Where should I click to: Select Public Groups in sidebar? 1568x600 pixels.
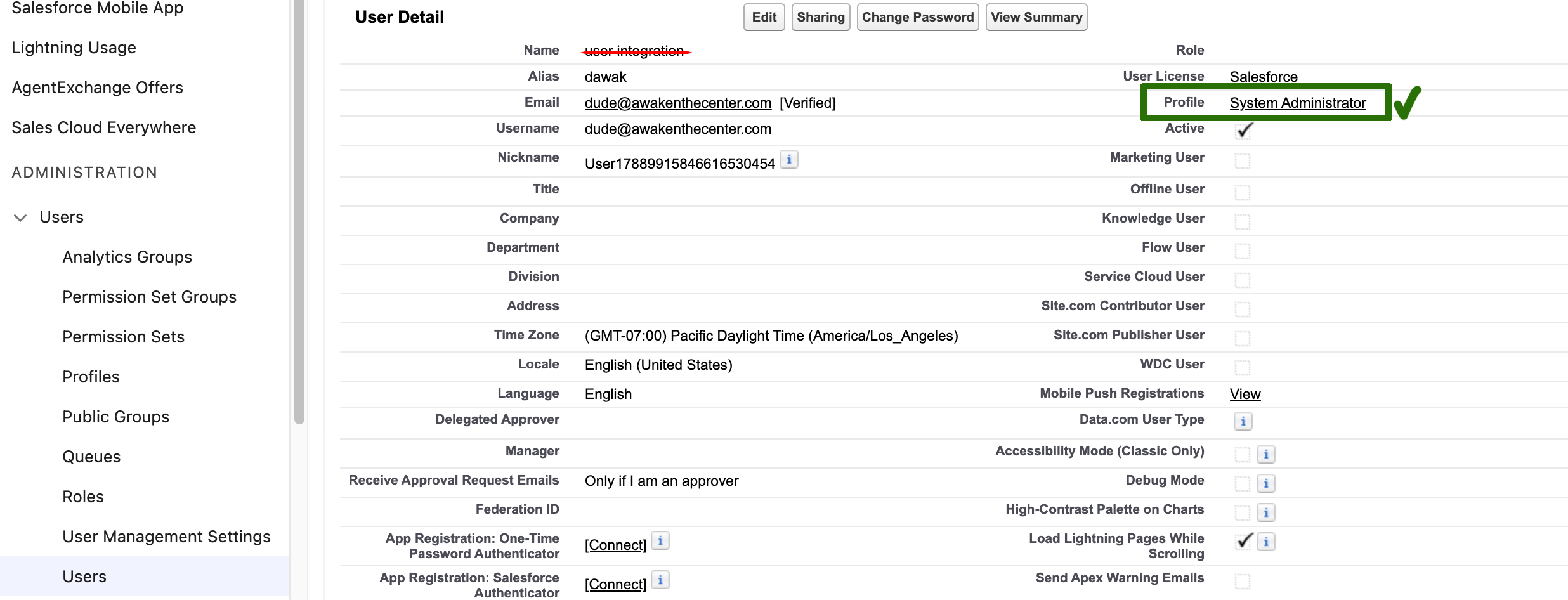(x=115, y=417)
